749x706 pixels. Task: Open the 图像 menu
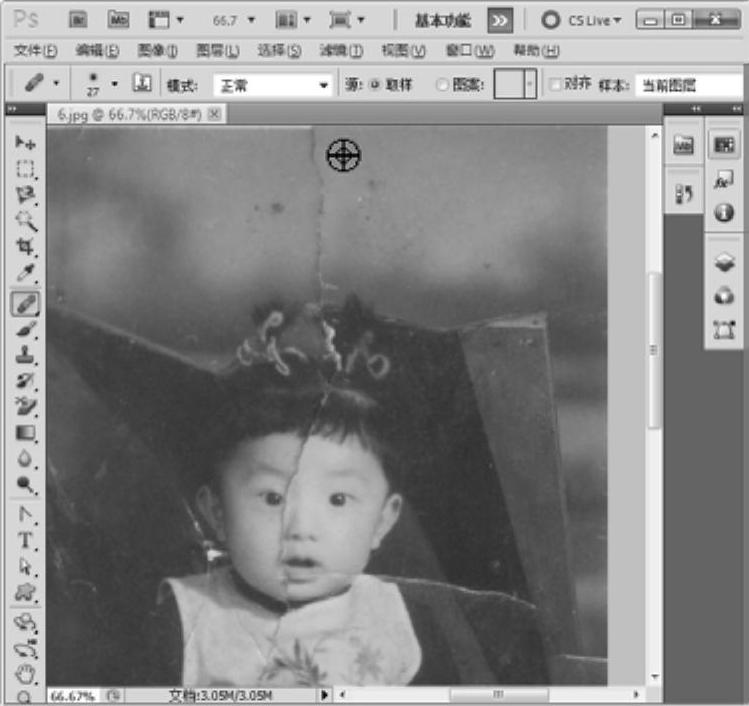click(x=157, y=51)
